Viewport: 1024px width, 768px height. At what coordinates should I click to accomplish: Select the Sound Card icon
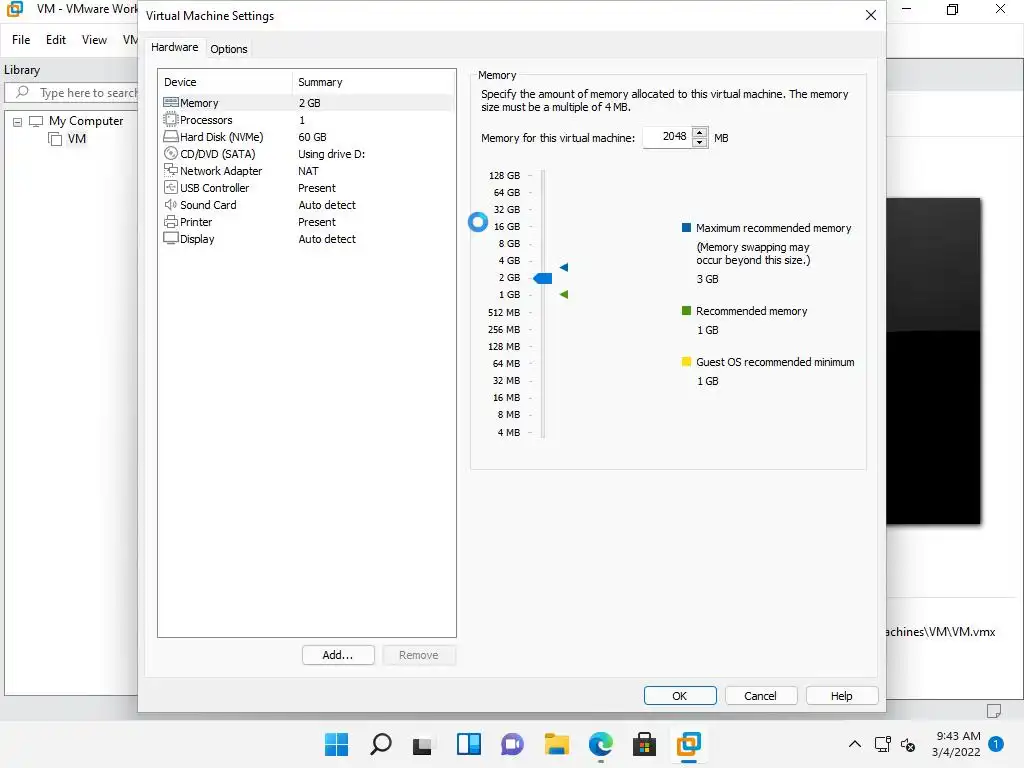(x=170, y=204)
